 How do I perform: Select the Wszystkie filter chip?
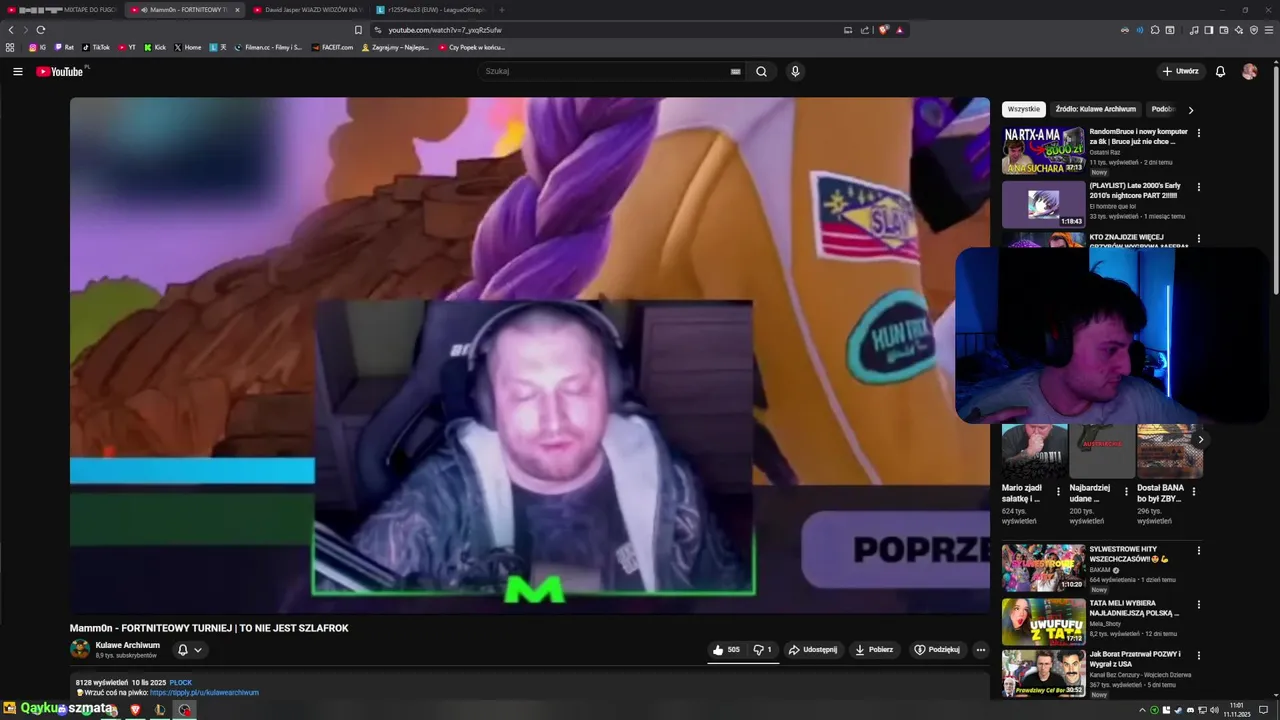coord(1023,109)
